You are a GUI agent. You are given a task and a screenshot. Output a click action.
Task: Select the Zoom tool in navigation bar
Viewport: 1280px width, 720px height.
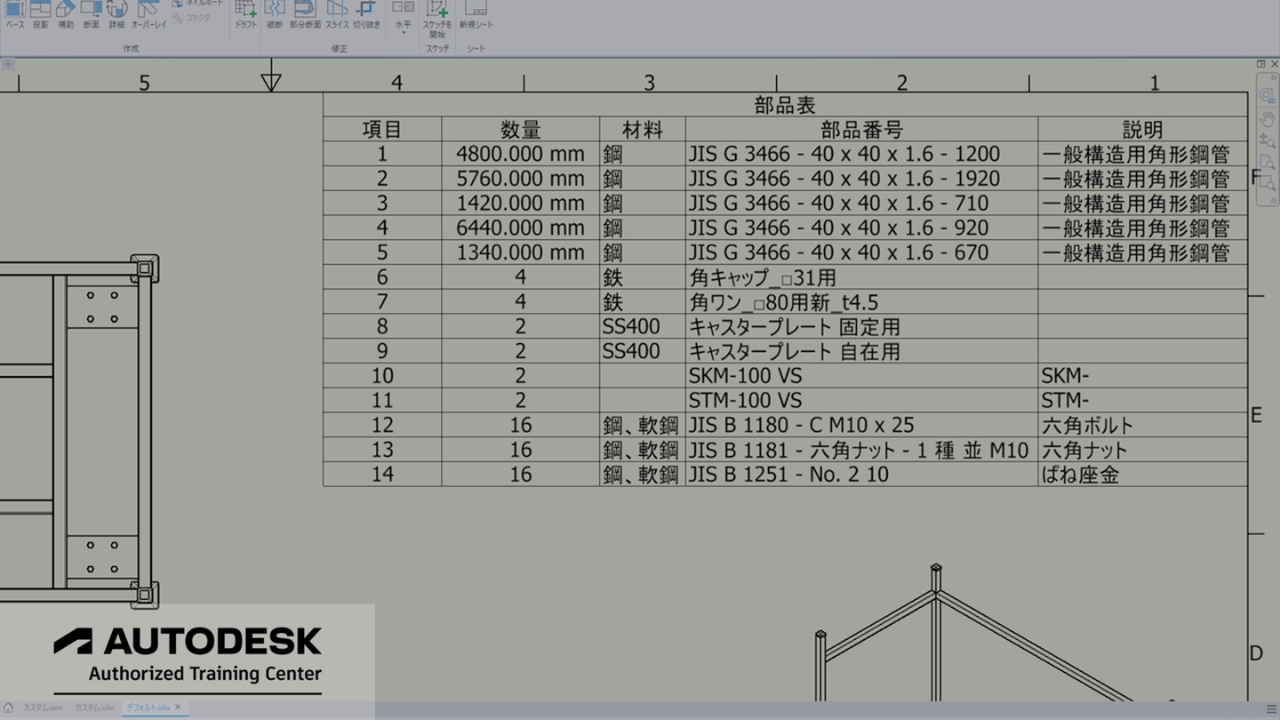tap(1267, 141)
